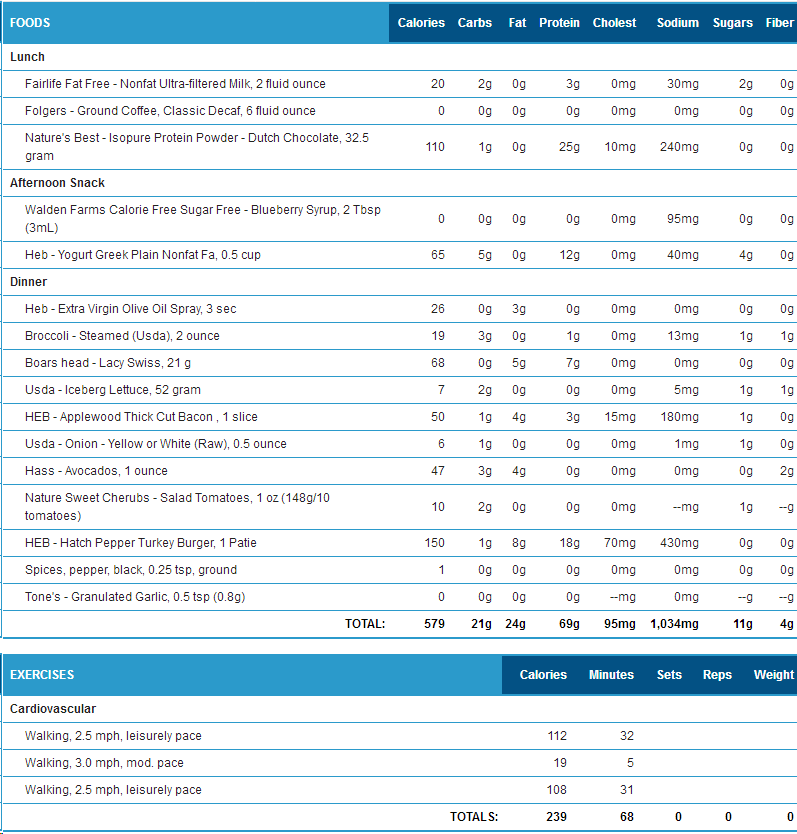Click the 47 calories value for Avocados
This screenshot has height=834, width=797.
[437, 471]
